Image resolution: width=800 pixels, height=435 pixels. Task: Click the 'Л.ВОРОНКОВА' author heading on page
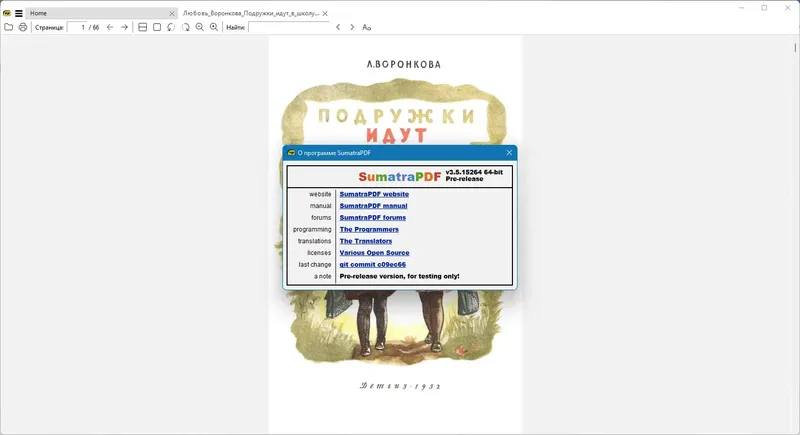[404, 64]
